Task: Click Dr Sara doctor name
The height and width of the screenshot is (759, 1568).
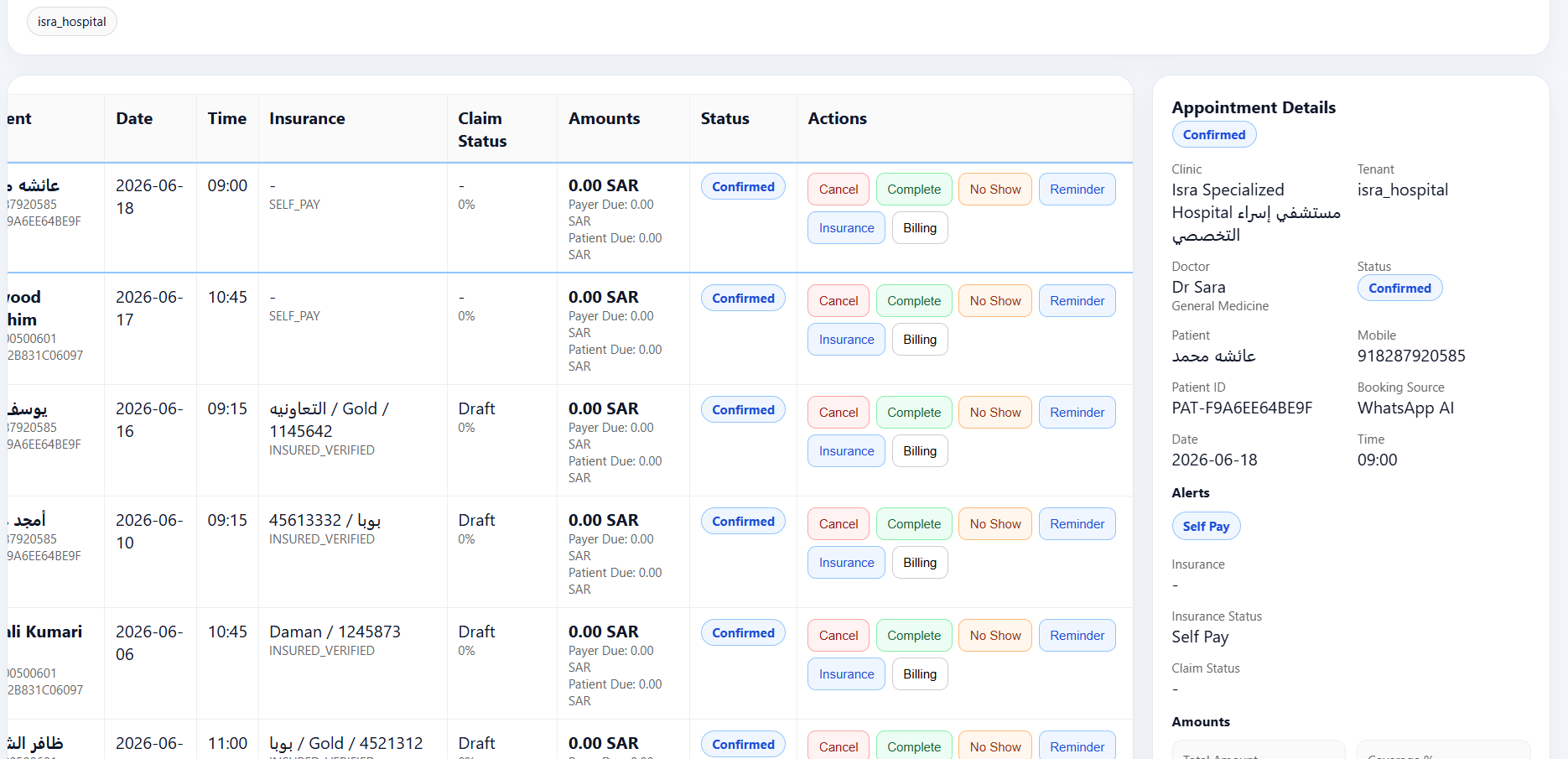Action: coord(1198,288)
